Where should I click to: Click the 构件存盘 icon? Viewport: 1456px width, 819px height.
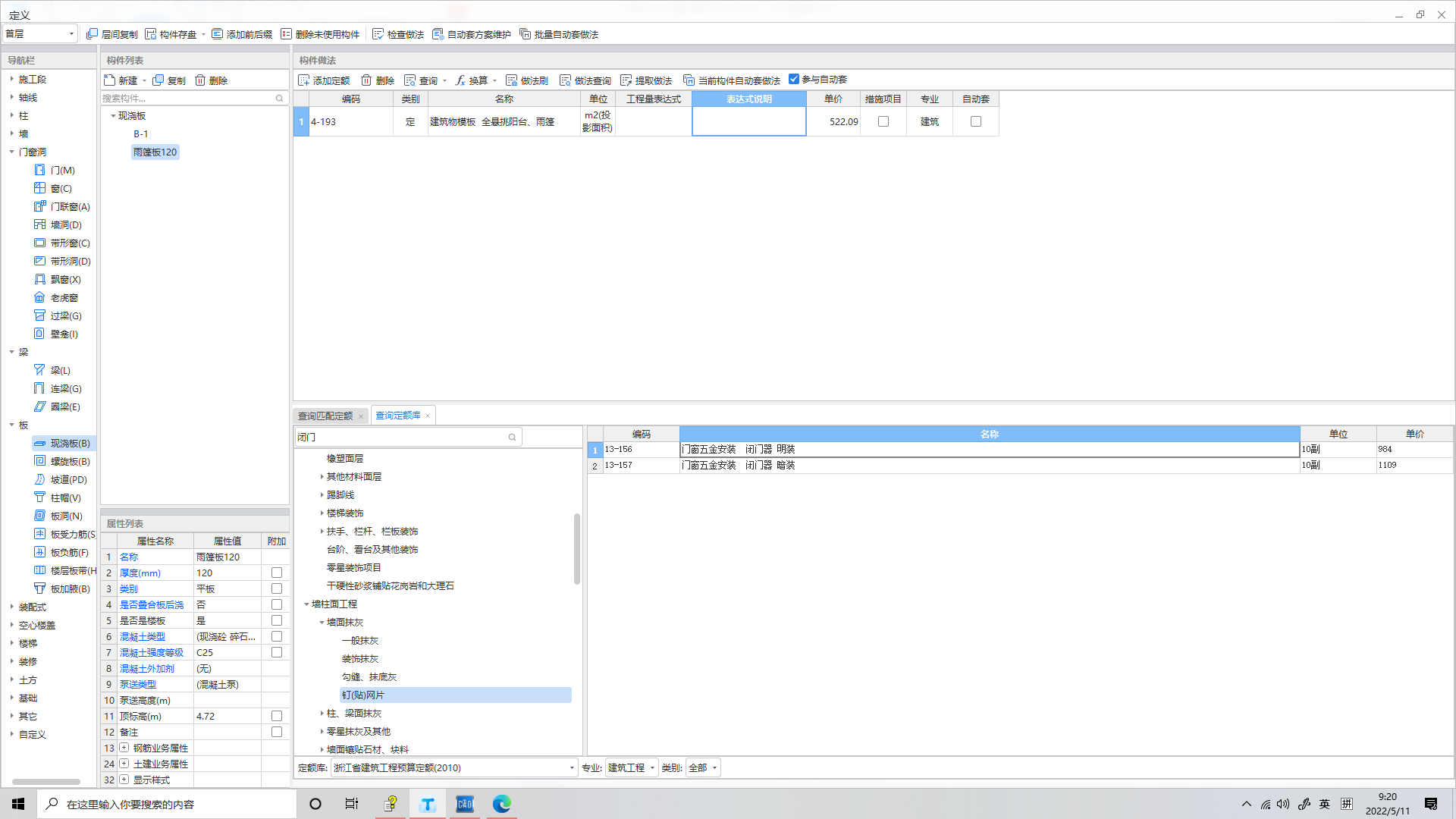coord(150,34)
